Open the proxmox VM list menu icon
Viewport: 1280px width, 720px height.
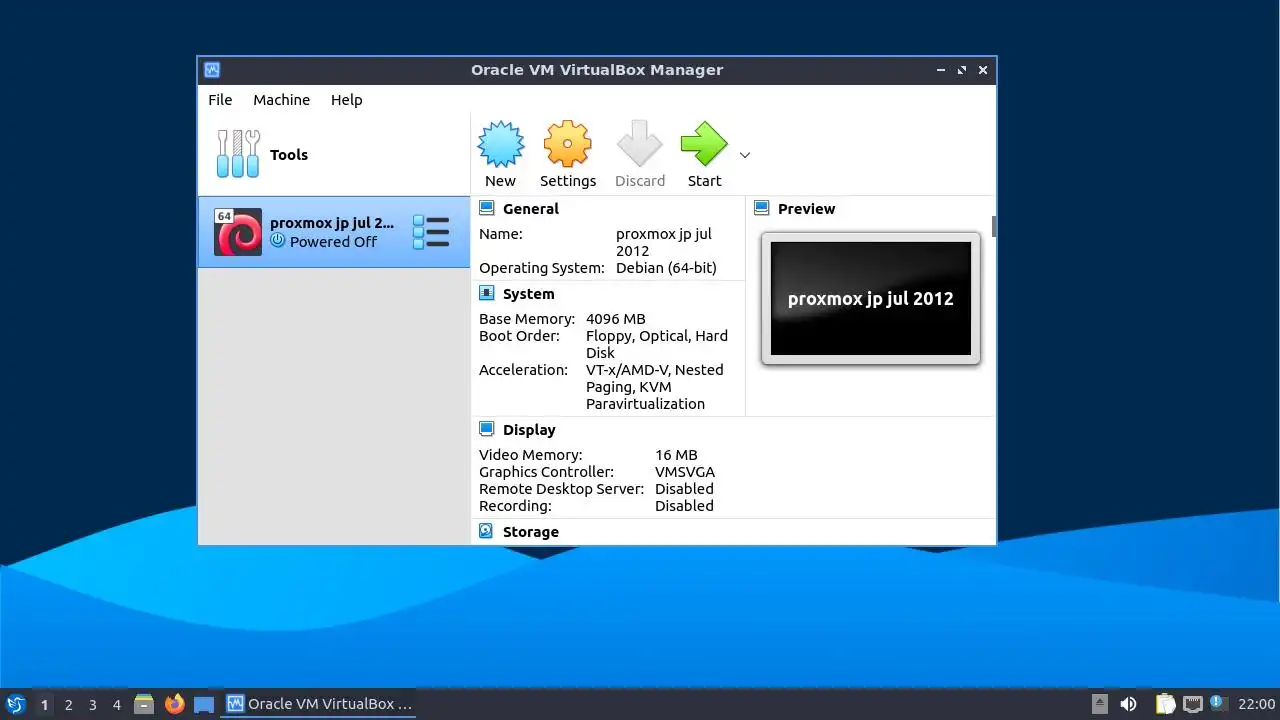tap(431, 232)
